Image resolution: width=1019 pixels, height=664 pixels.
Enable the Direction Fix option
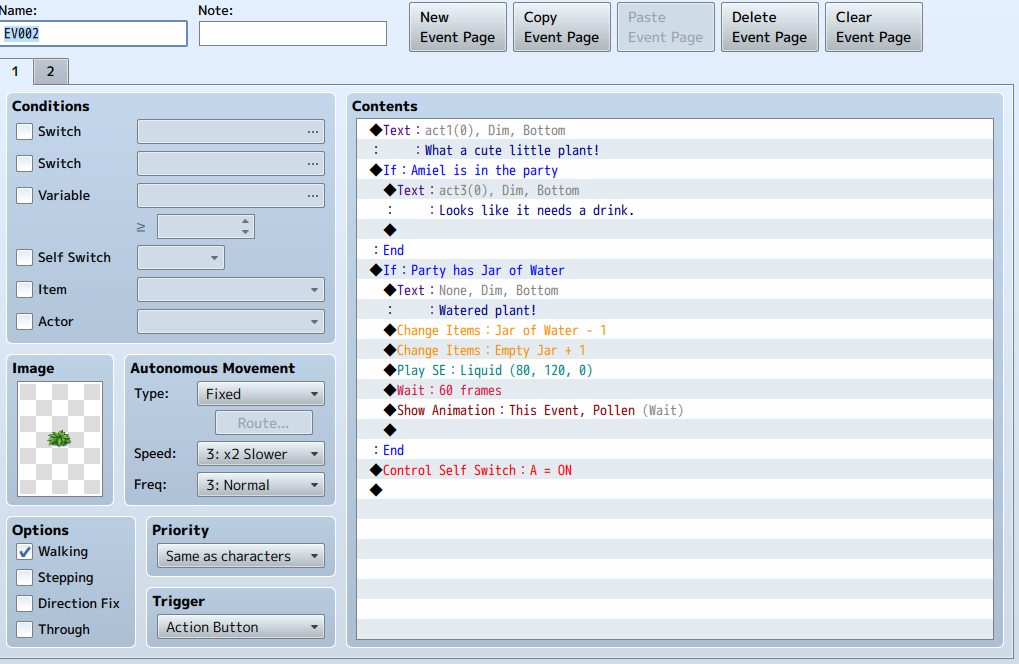tap(25, 604)
